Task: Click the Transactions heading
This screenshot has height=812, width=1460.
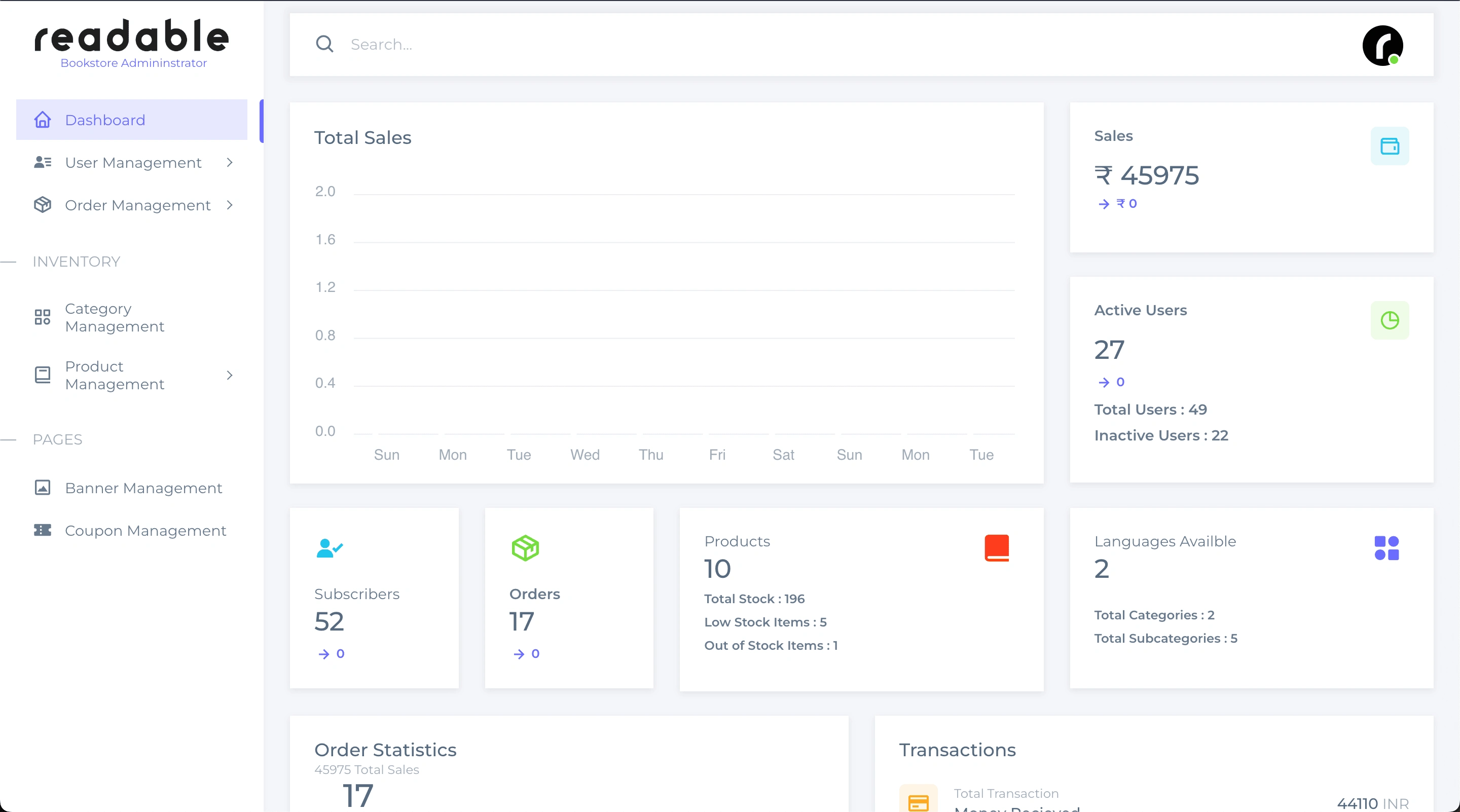Action: 957,749
